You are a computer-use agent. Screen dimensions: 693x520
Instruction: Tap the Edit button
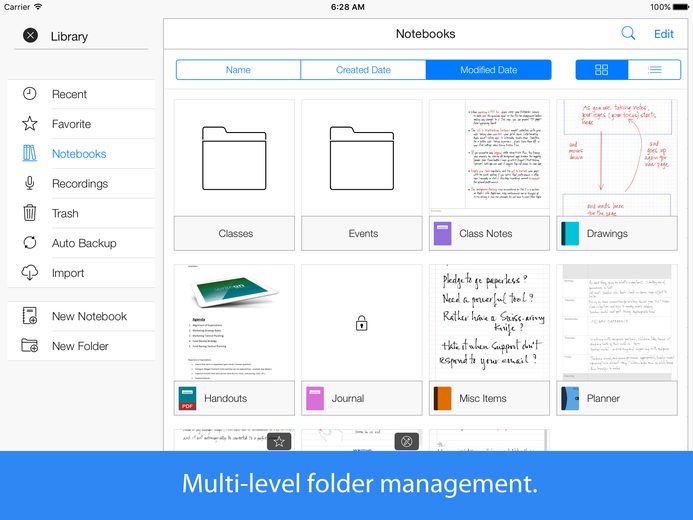663,34
